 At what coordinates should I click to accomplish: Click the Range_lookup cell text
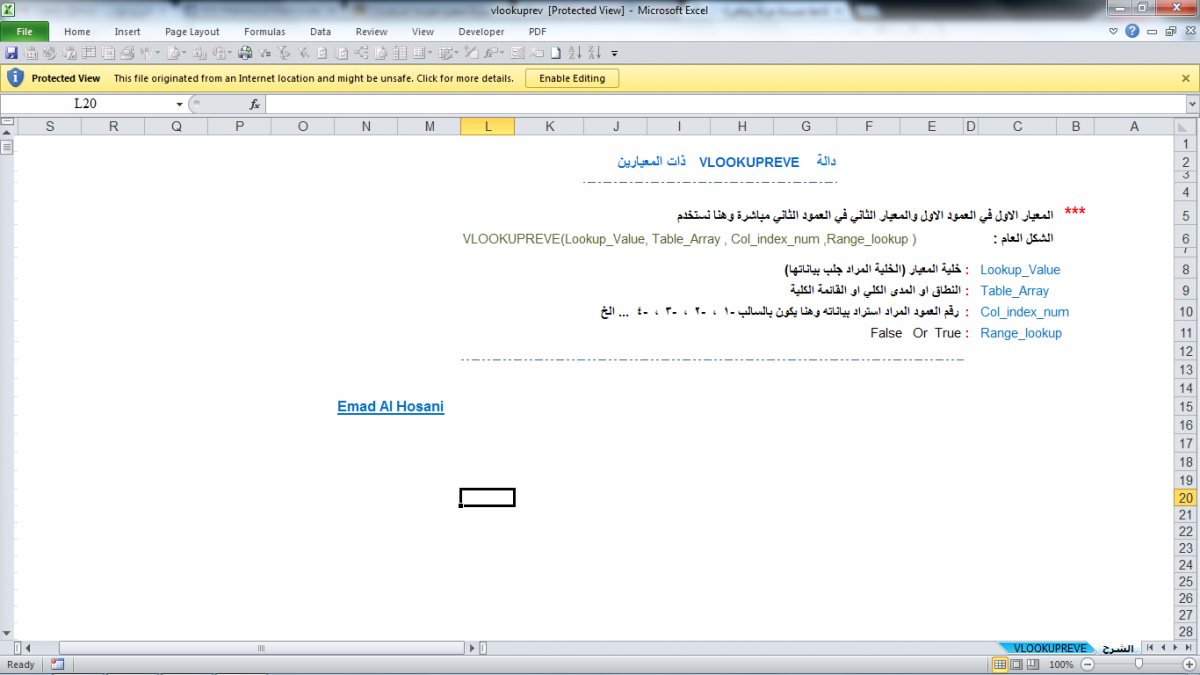1021,333
